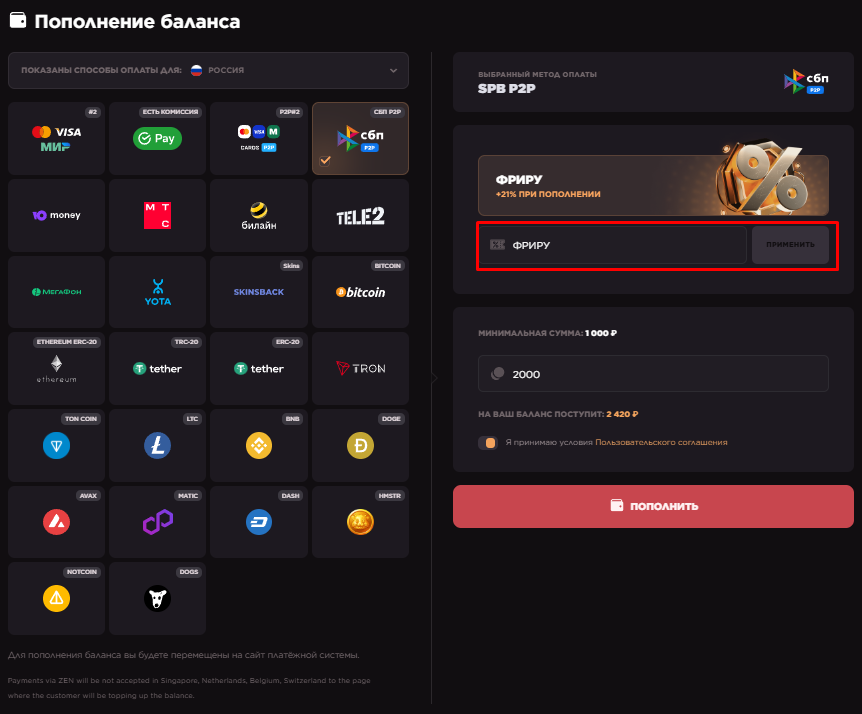The height and width of the screenshot is (714, 862).
Task: Pick the TON Coin payment method
Action: click(x=56, y=445)
